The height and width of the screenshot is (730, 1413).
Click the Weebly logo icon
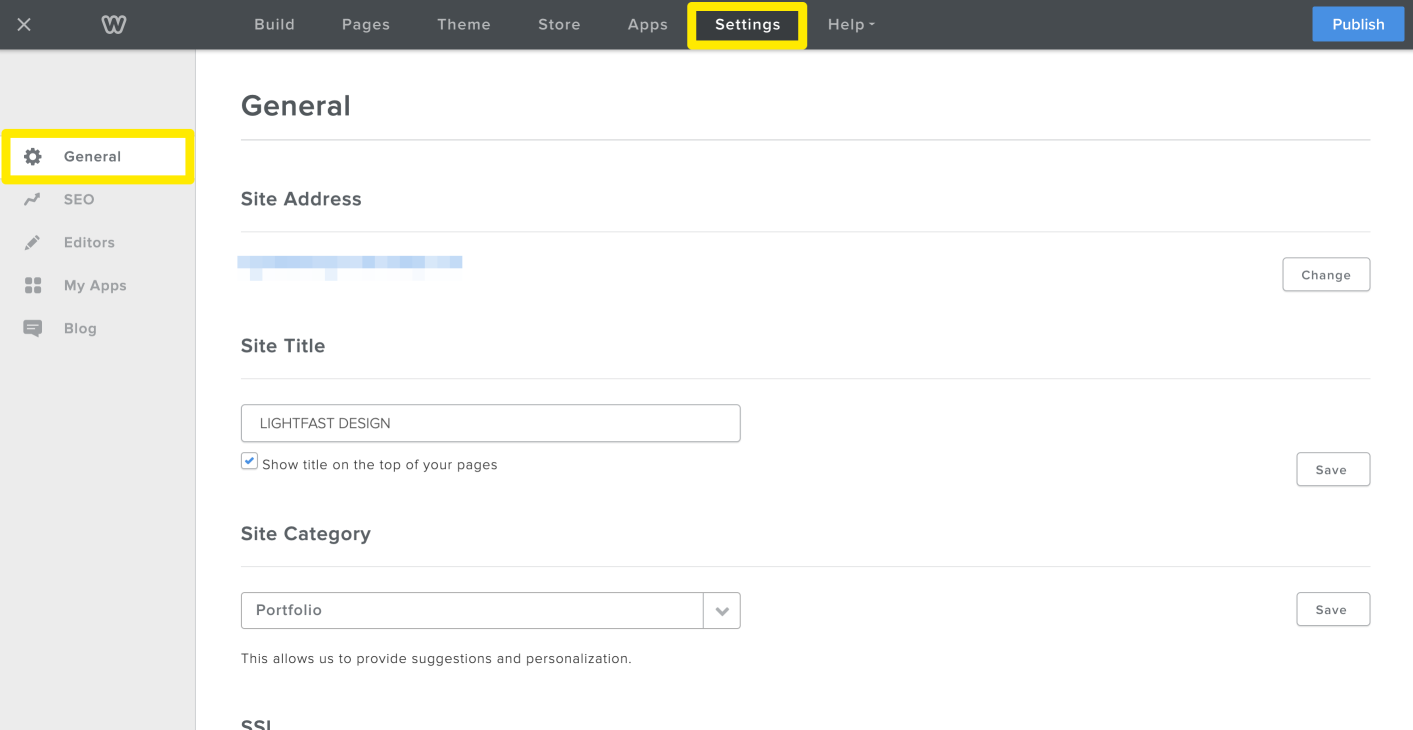tap(114, 24)
